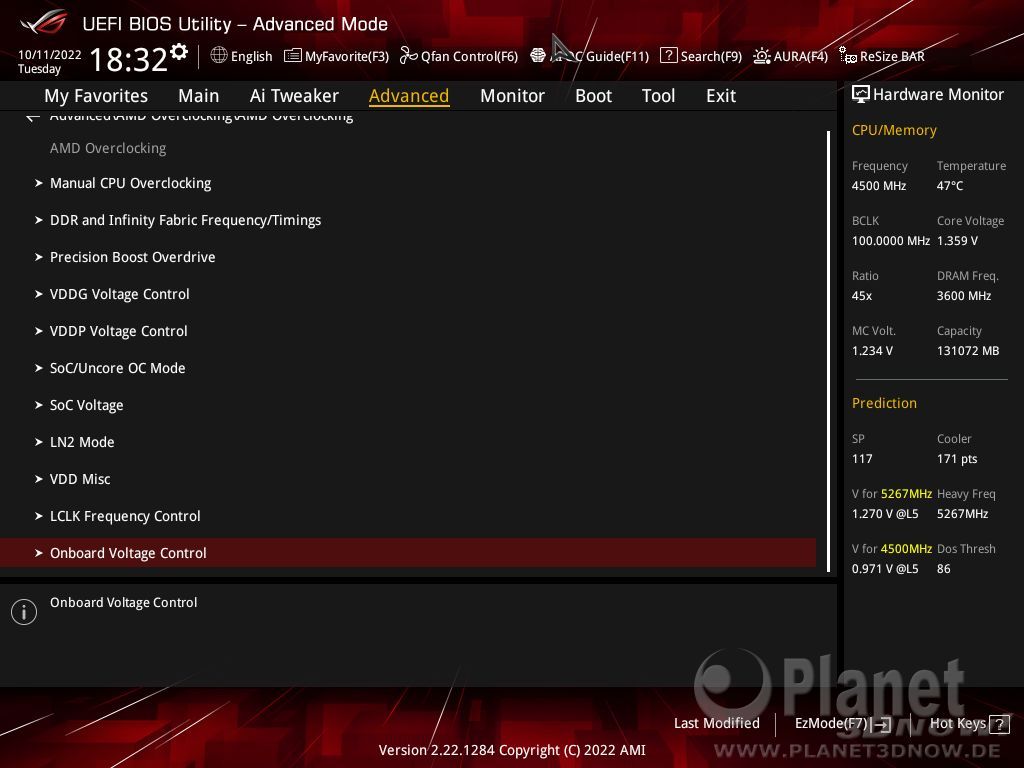The width and height of the screenshot is (1024, 768).
Task: Click the Last Modified button
Action: (x=716, y=724)
